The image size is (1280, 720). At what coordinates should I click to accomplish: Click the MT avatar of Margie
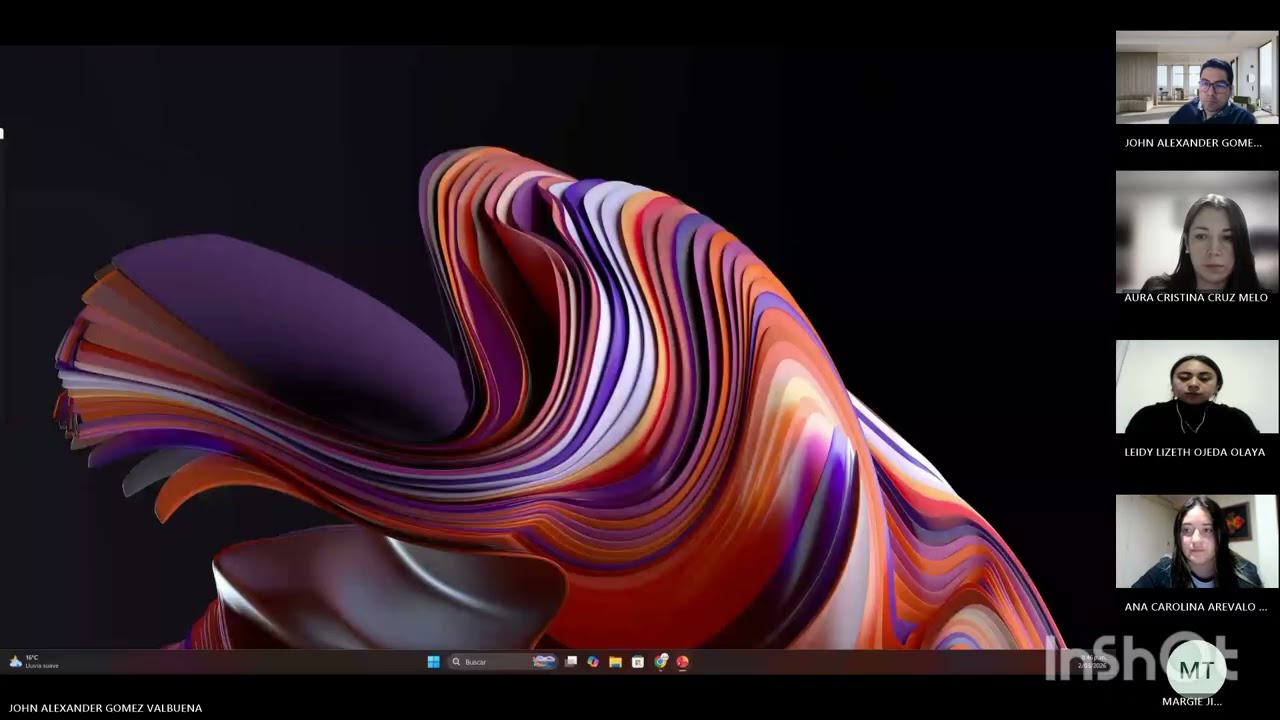coord(1196,670)
